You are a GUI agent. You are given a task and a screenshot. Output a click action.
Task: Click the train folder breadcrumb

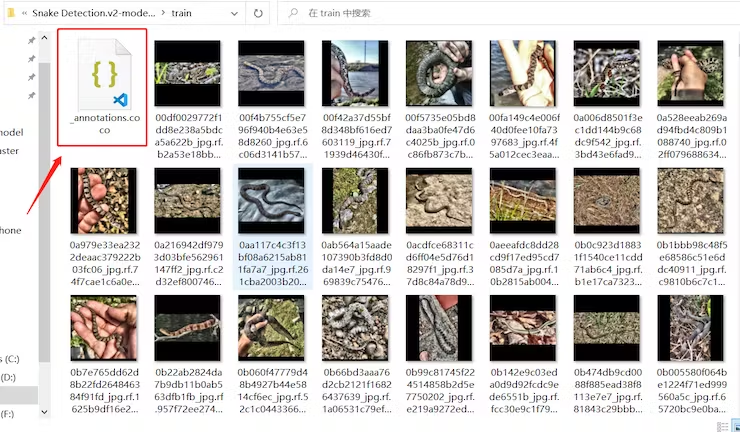(x=181, y=15)
